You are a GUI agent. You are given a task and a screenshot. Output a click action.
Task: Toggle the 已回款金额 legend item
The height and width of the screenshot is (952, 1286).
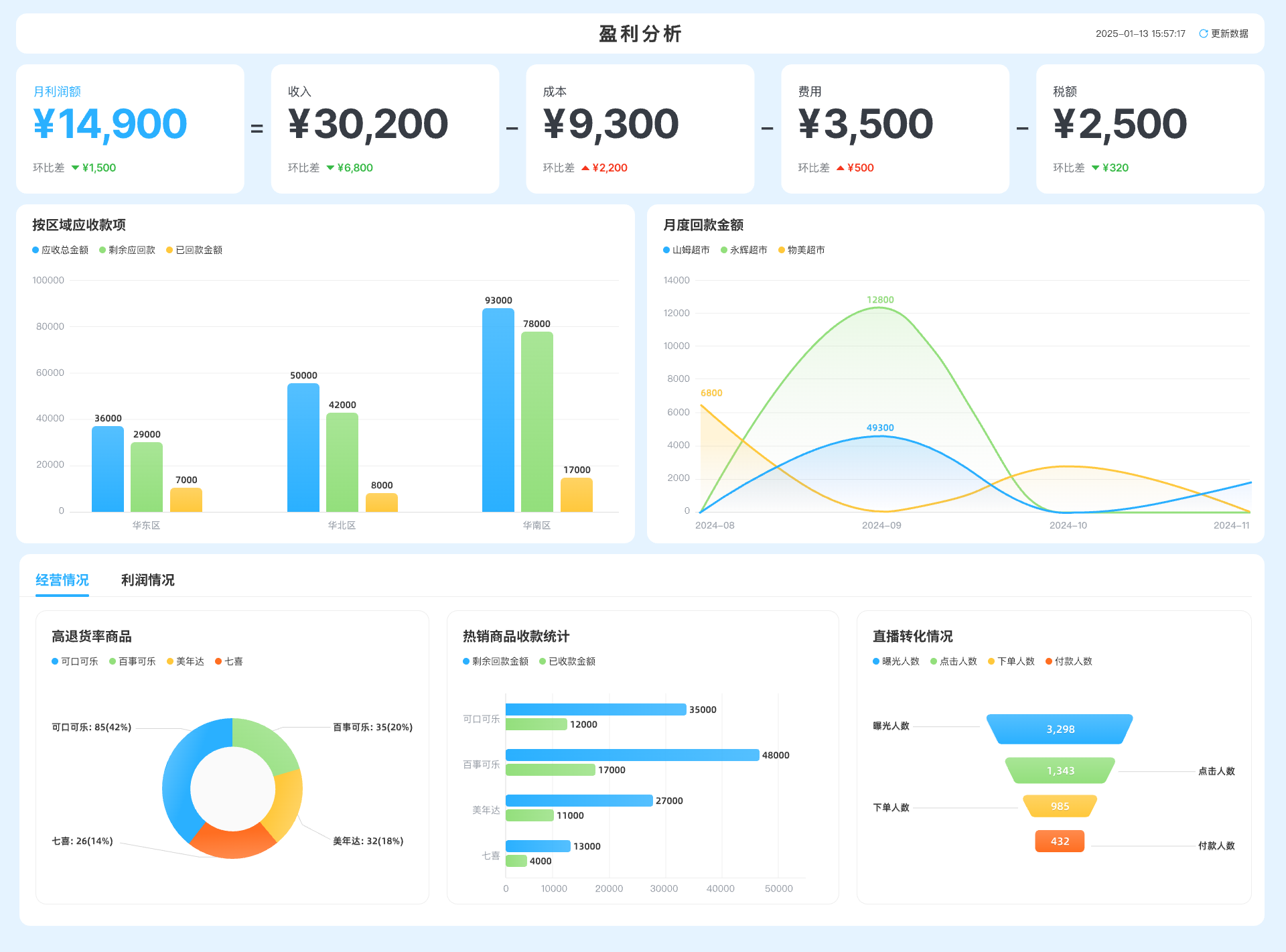click(194, 250)
